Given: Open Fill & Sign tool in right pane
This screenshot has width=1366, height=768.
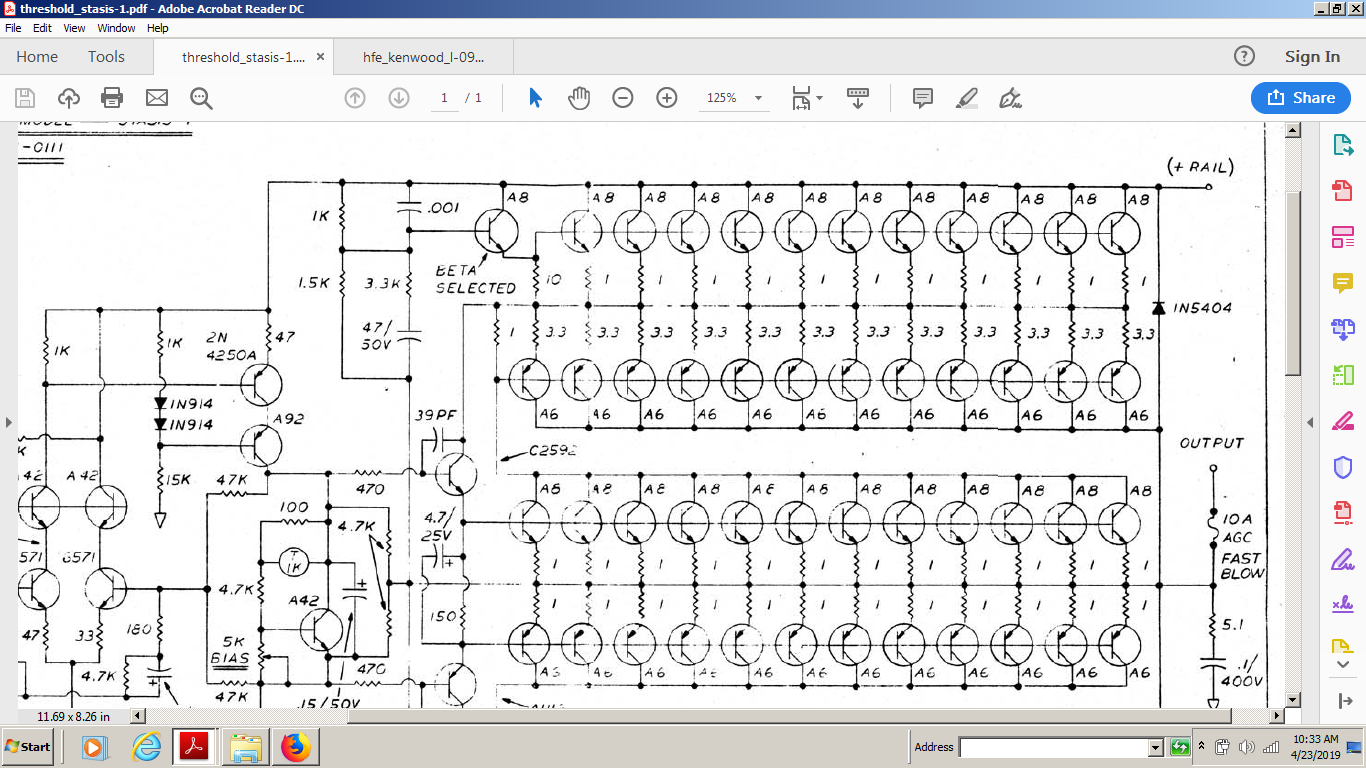Looking at the screenshot, I should pyautogui.click(x=1342, y=558).
